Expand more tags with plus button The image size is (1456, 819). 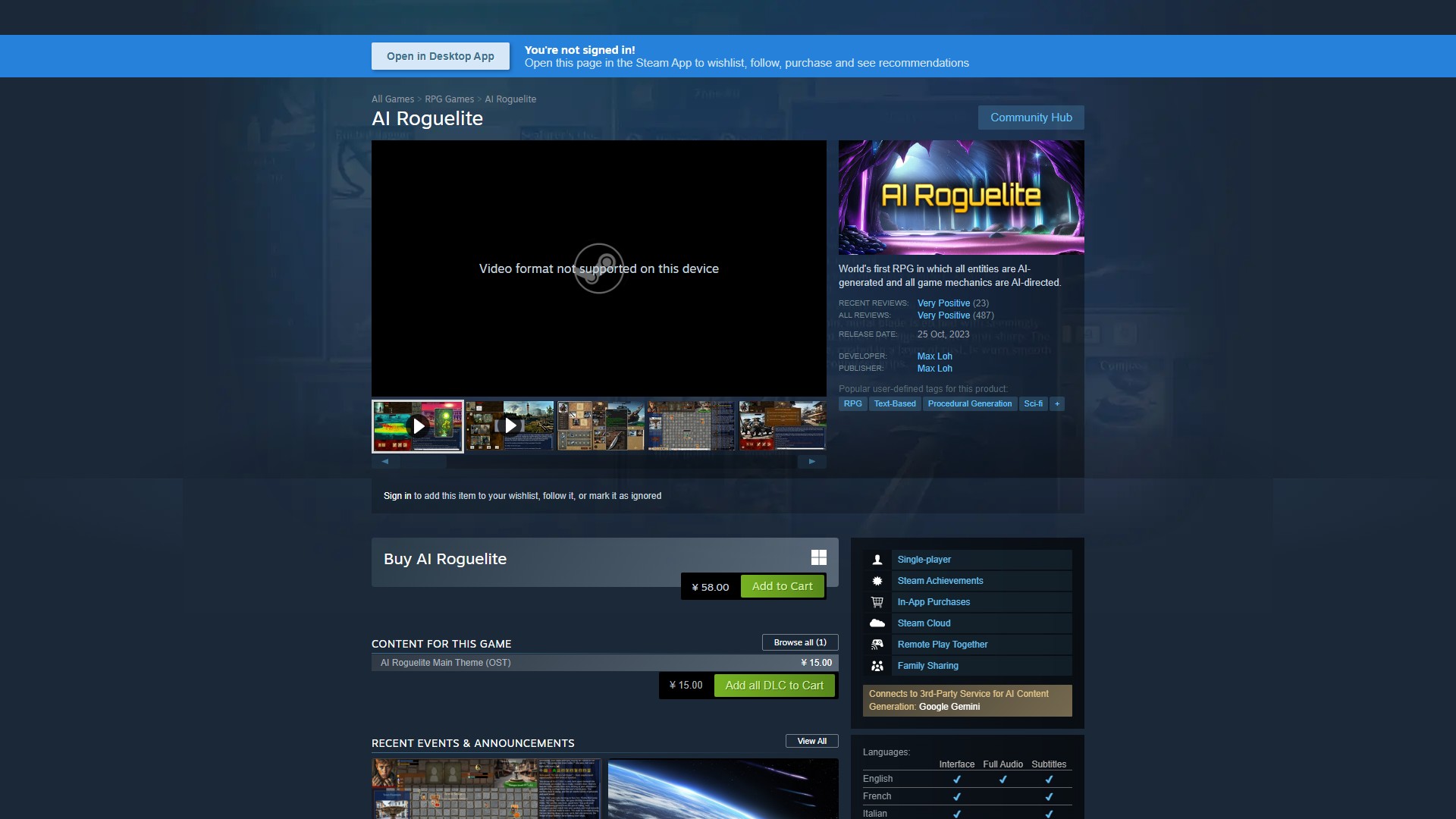click(1057, 404)
